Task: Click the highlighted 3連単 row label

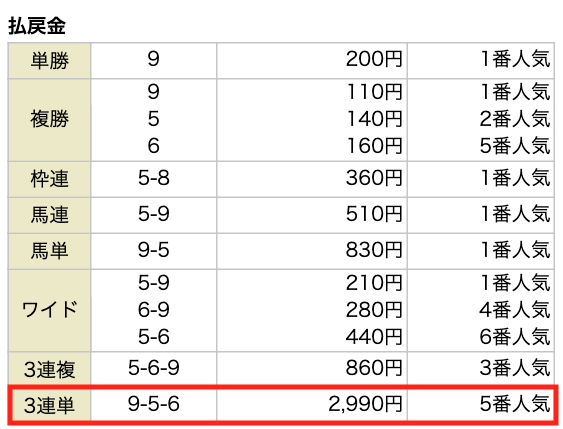Action: coord(49,405)
